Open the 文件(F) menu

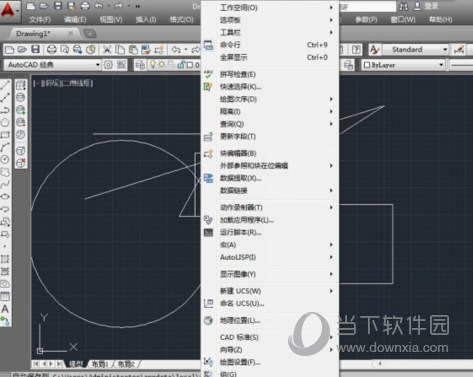click(x=40, y=20)
